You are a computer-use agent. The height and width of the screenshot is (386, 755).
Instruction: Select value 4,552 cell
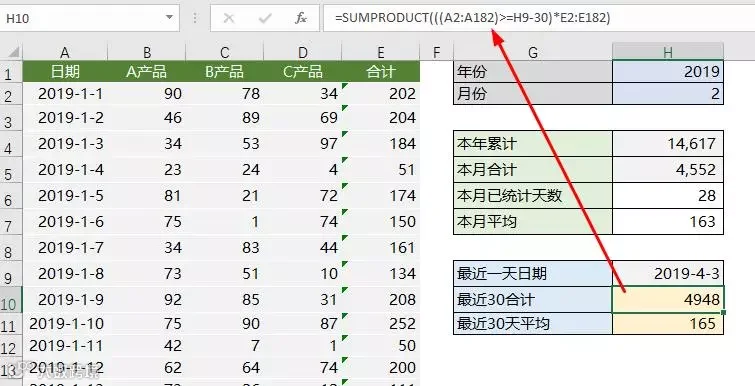pos(668,169)
